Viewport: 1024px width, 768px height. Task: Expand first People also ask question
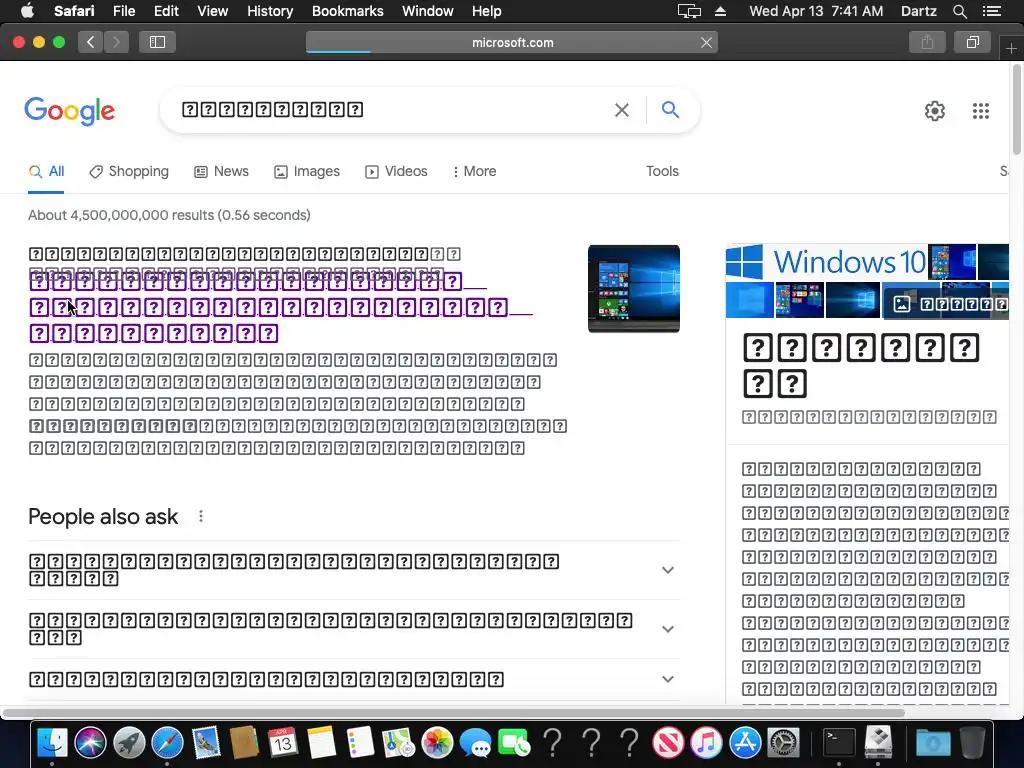[354, 570]
